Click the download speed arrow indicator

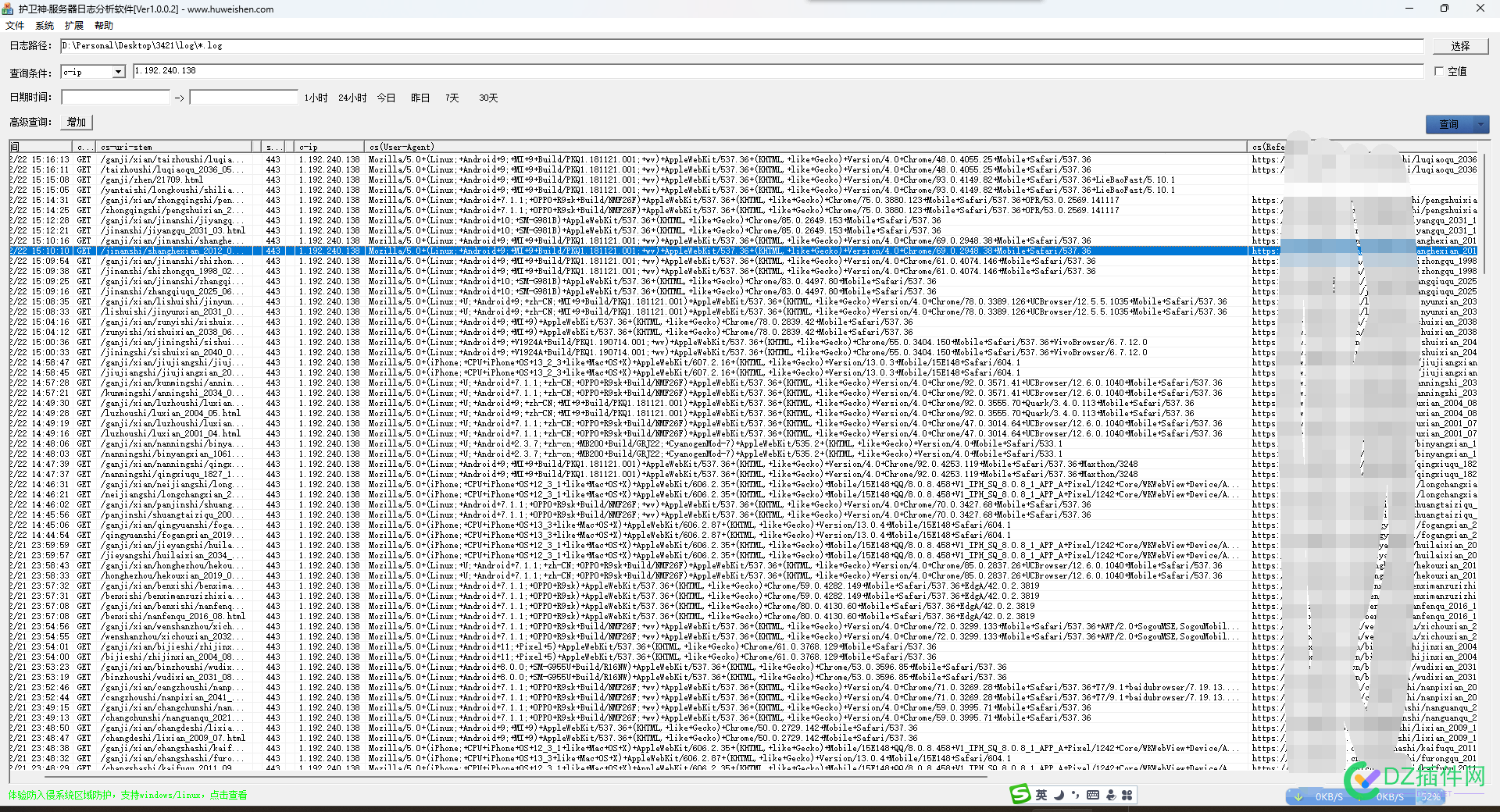[1298, 797]
